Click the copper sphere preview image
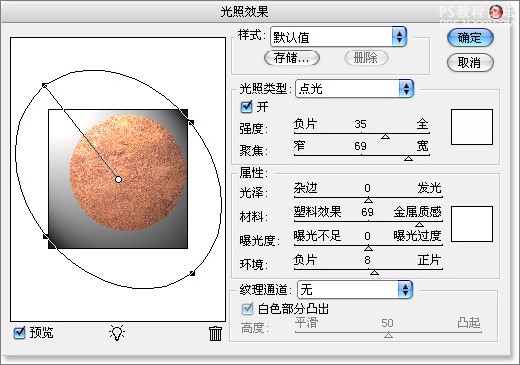520x365 pixels. pos(128,173)
